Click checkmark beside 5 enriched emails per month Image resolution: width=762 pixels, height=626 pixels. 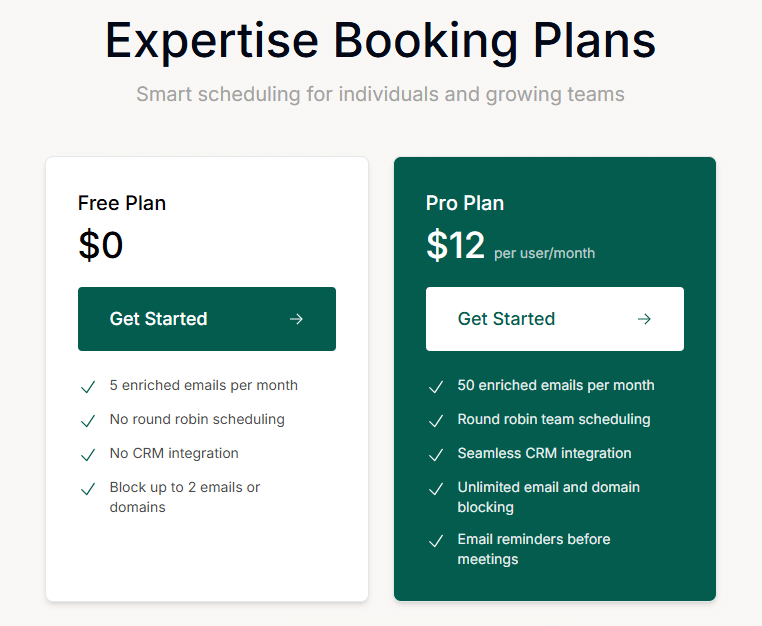[88, 387]
